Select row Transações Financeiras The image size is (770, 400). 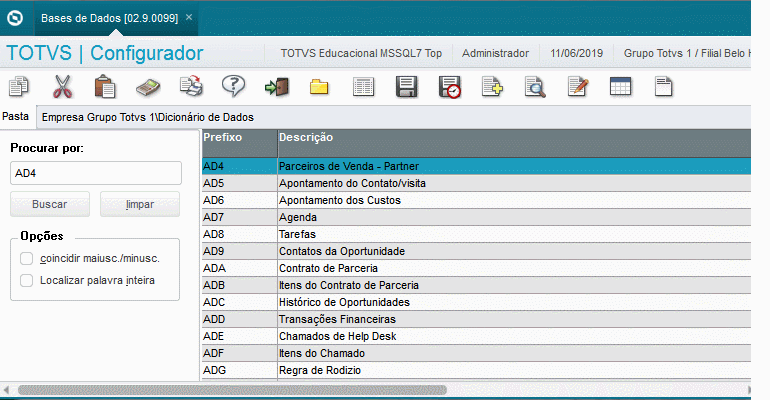[x=476, y=319]
